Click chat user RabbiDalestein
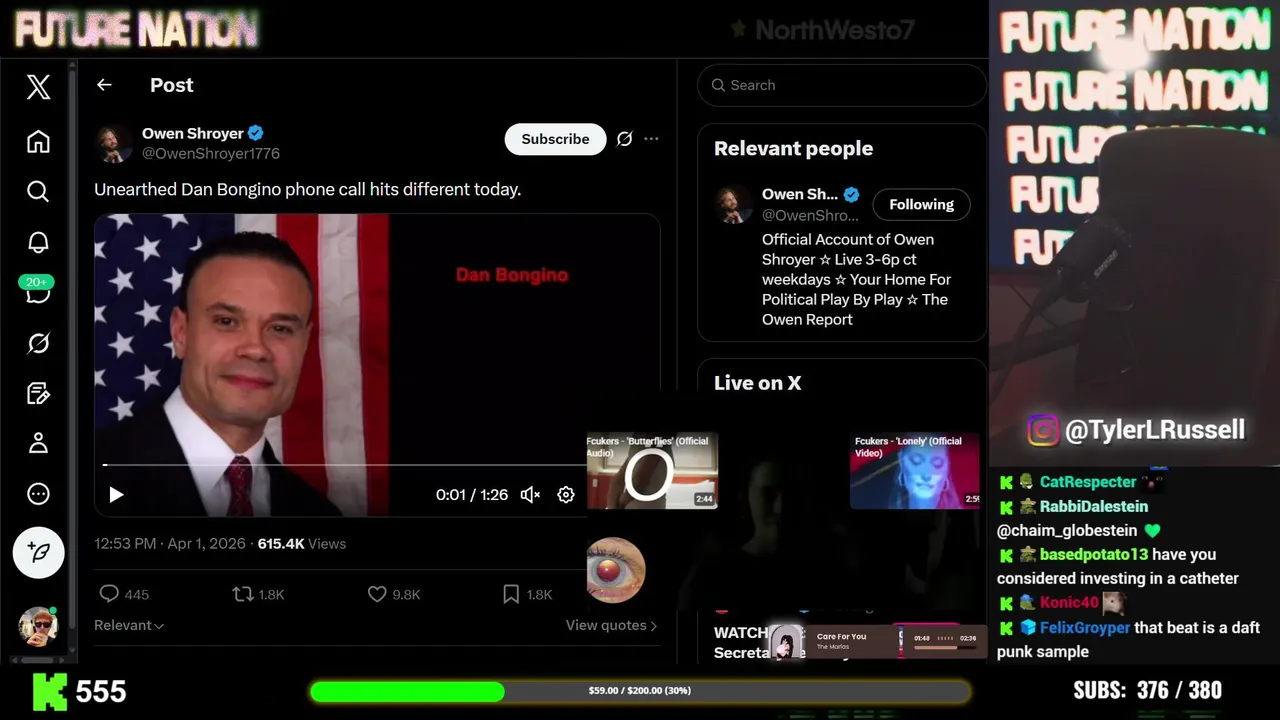This screenshot has height=720, width=1280. [1093, 506]
